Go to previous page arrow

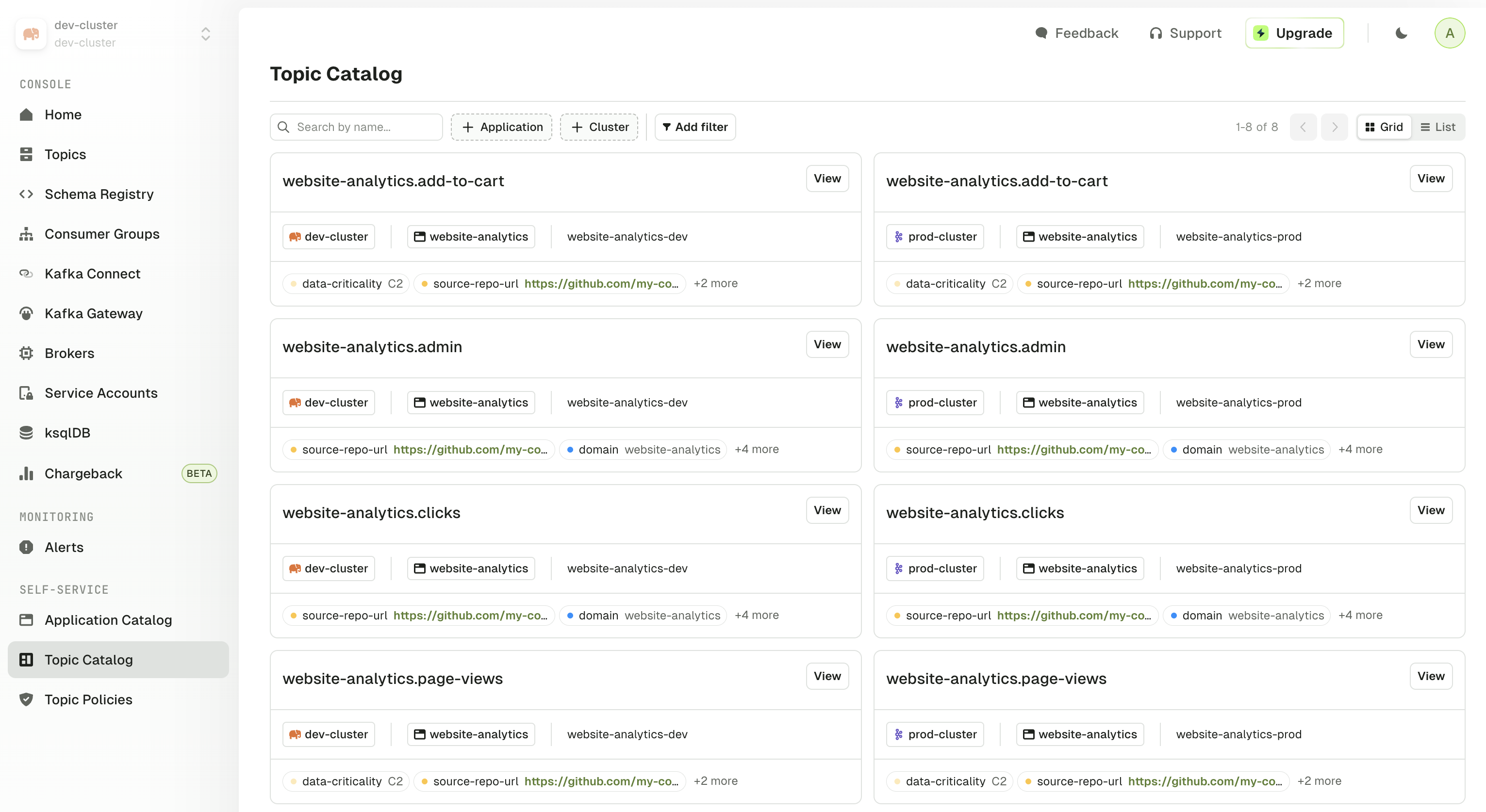[1303, 127]
